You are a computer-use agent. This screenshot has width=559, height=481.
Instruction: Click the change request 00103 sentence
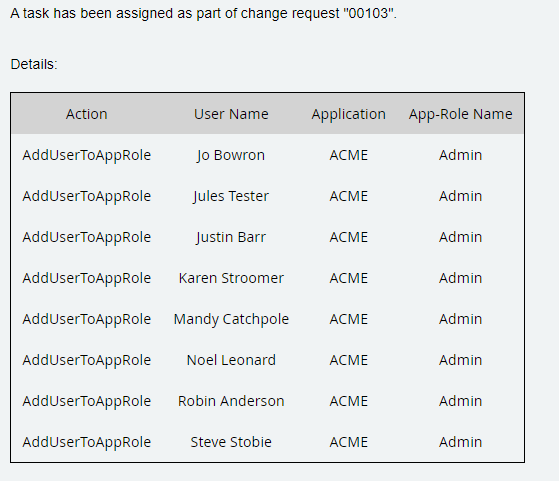[x=204, y=14]
